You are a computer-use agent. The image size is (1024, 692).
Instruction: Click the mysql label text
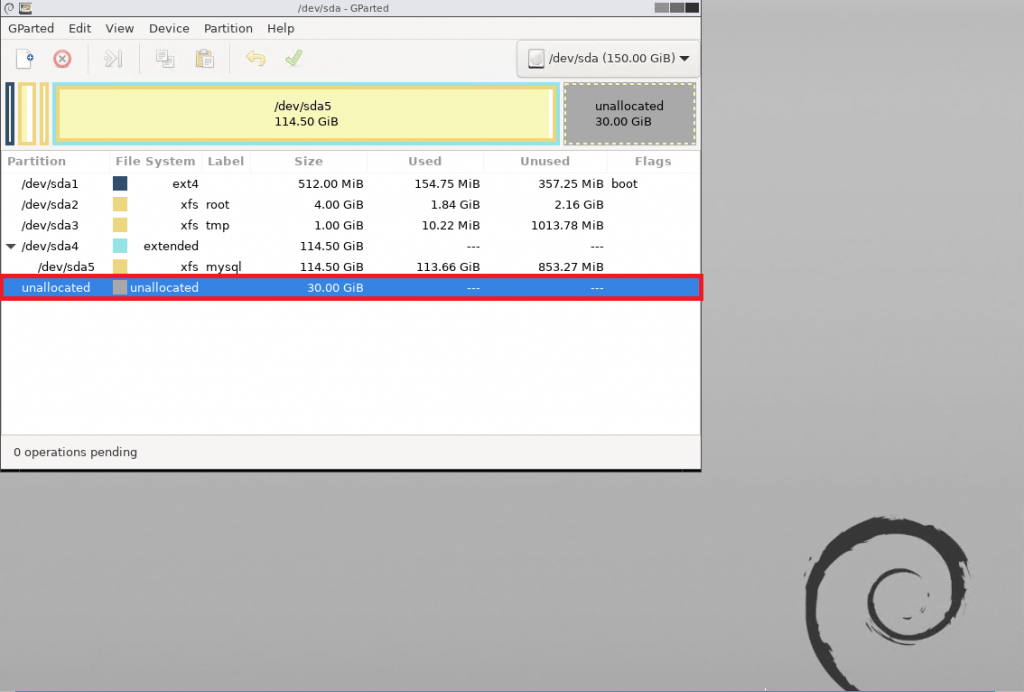coord(223,267)
